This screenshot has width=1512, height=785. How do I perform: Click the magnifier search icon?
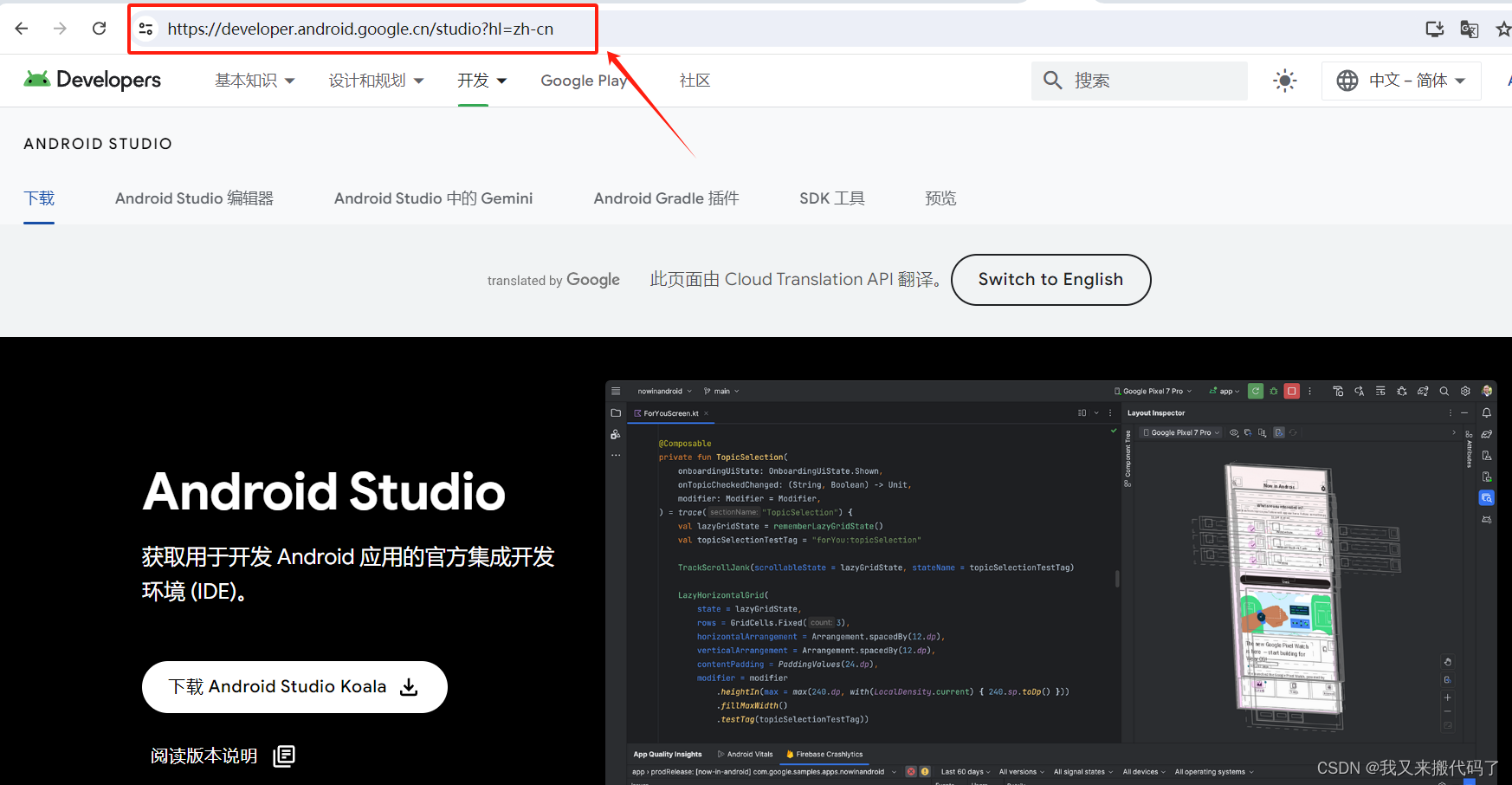pyautogui.click(x=1052, y=81)
